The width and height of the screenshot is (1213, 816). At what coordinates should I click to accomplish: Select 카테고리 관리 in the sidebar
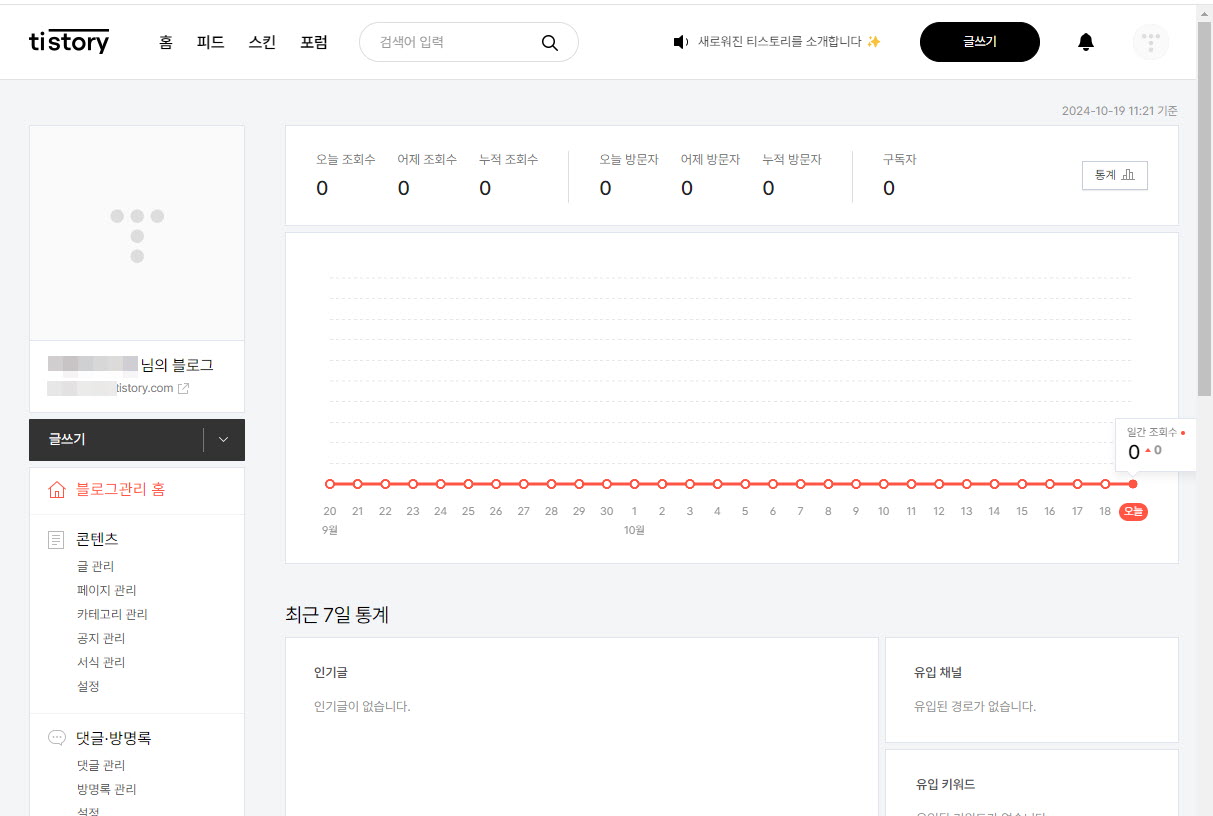pos(111,613)
